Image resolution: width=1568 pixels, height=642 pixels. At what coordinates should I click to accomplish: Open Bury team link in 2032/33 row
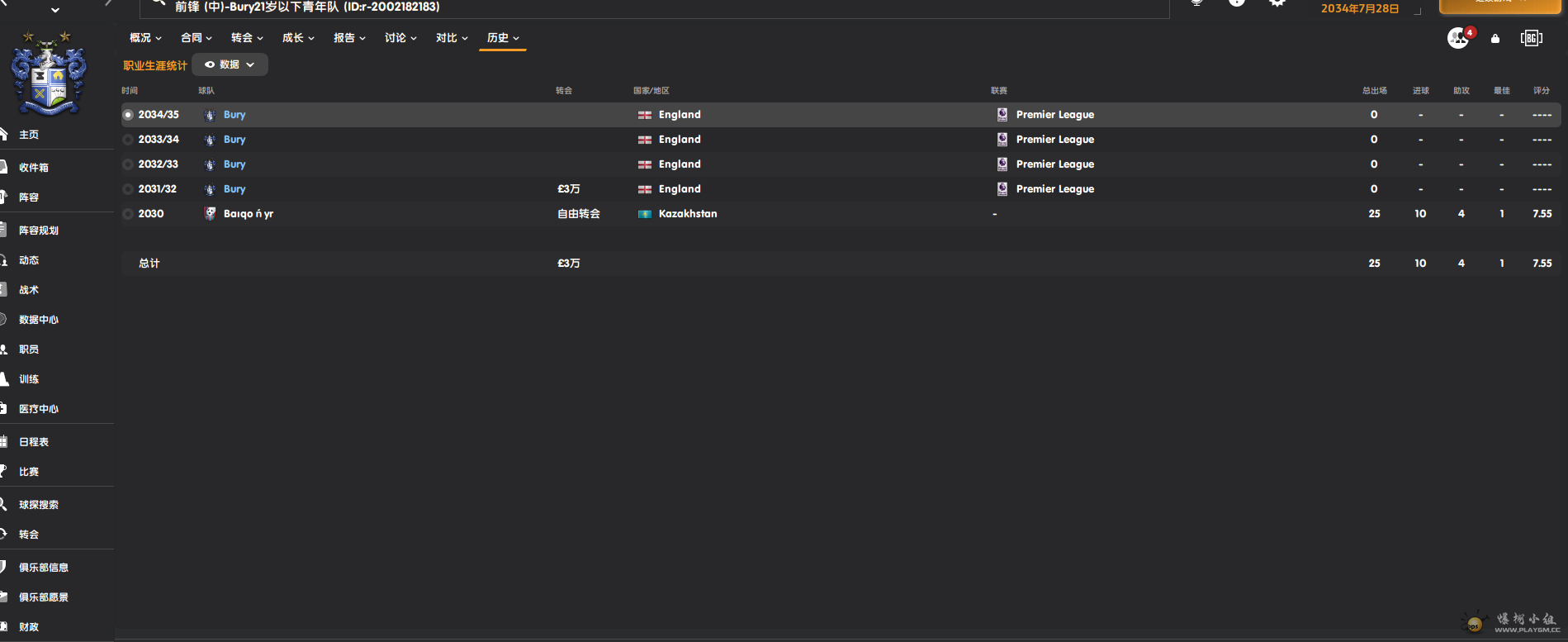(234, 164)
